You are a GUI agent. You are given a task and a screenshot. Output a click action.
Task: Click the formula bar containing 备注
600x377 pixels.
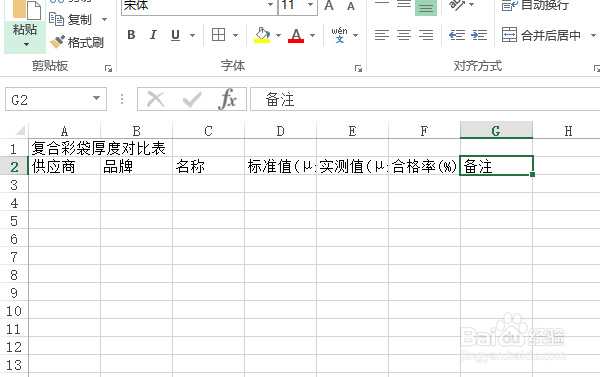pyautogui.click(x=425, y=99)
